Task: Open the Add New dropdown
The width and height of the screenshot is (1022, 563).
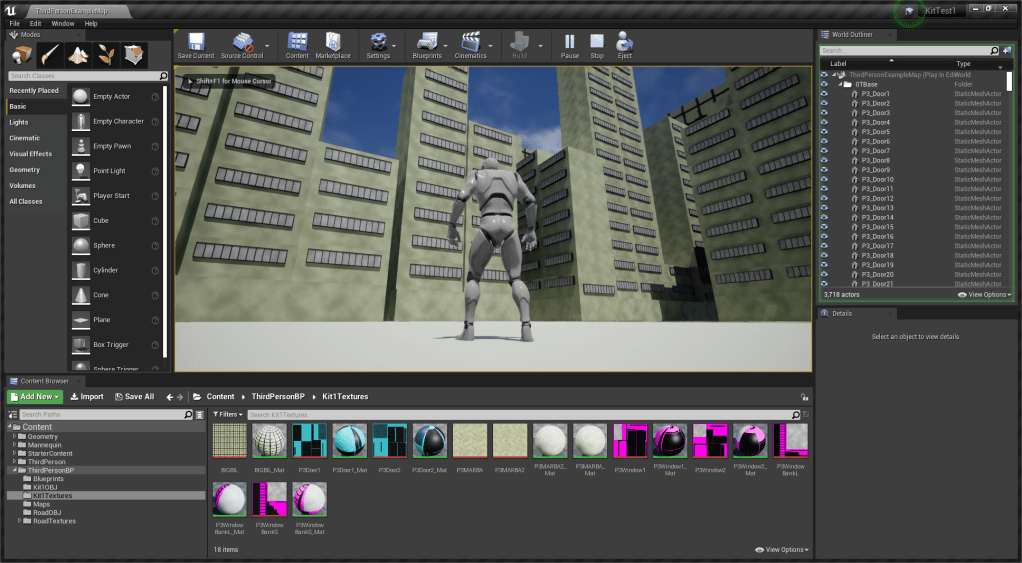Action: tap(35, 397)
